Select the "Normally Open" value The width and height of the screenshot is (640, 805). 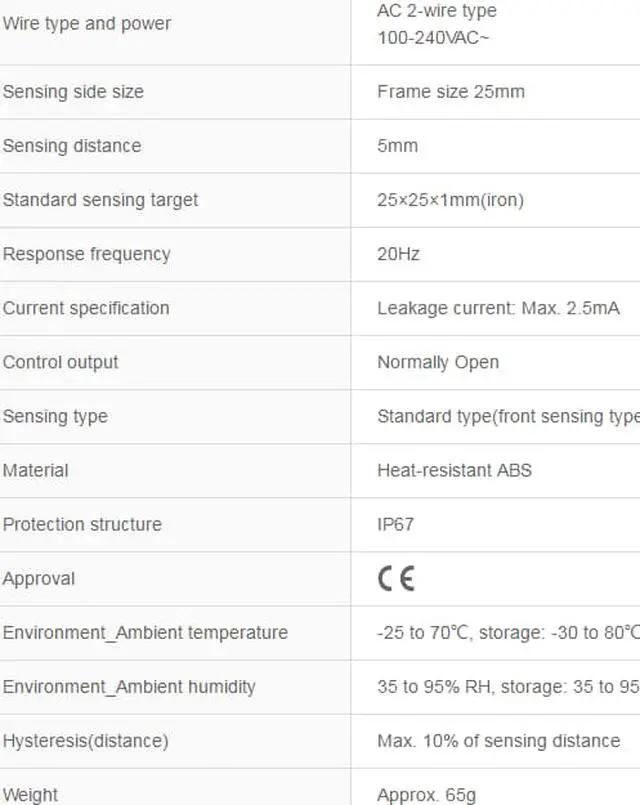[x=437, y=362]
